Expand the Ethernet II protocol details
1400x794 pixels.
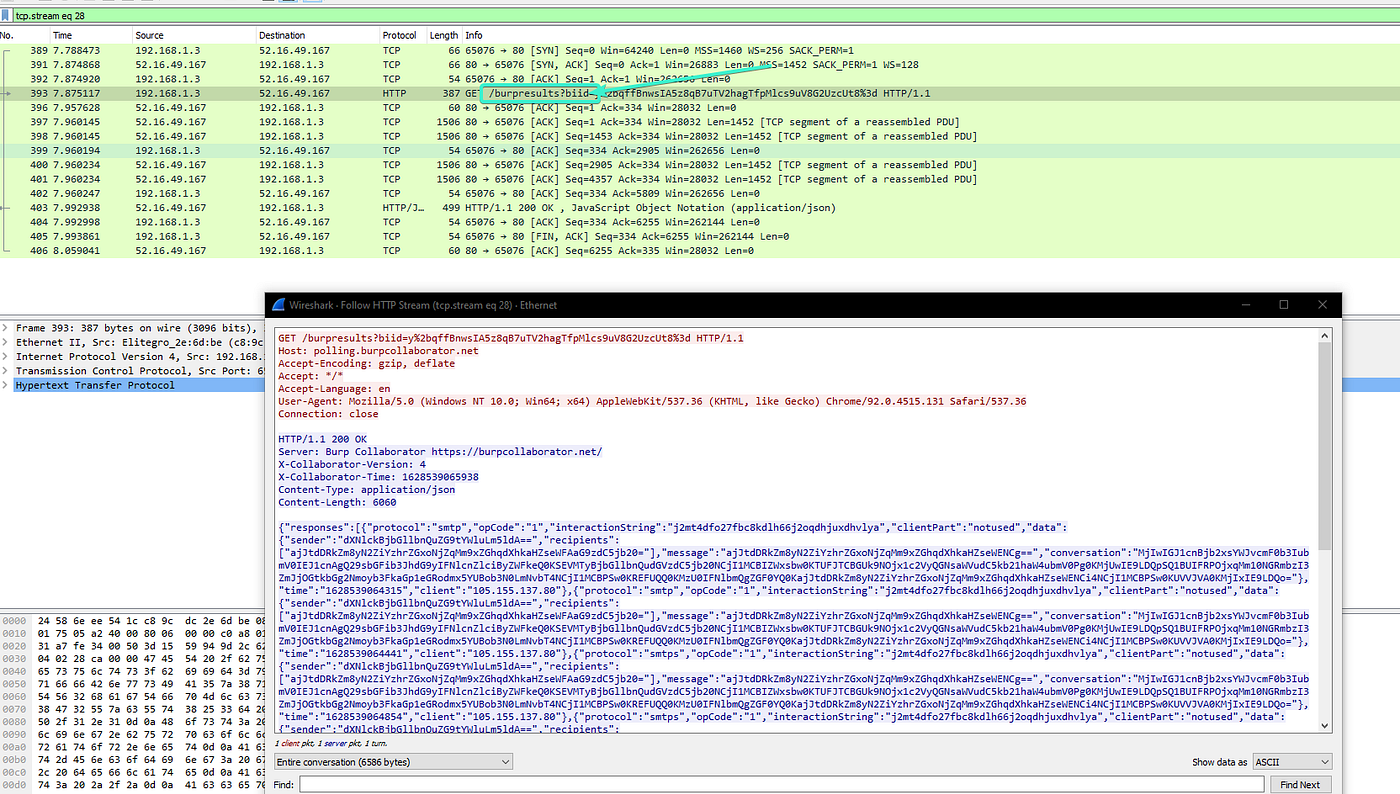pyautogui.click(x=7, y=341)
